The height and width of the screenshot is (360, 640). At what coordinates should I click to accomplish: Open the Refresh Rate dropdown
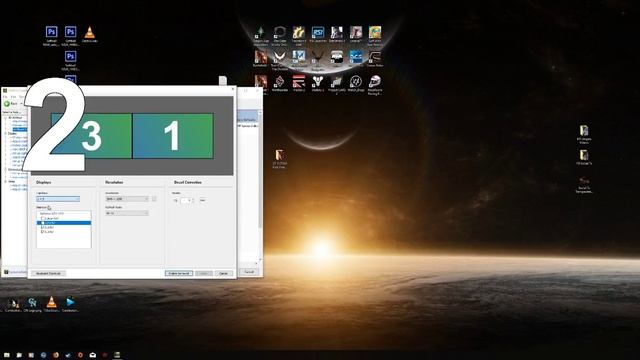[x=127, y=213]
